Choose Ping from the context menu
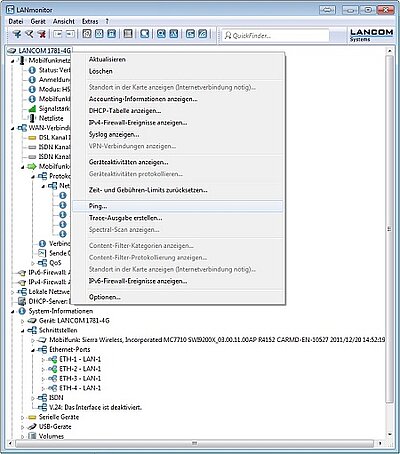The width and height of the screenshot is (400, 454). pos(178,206)
